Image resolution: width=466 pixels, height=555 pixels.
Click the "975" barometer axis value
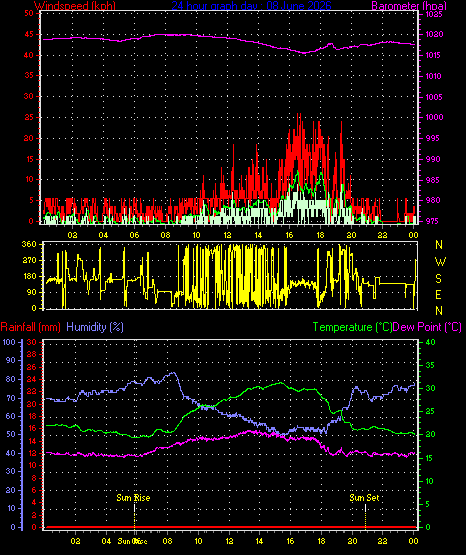pyautogui.click(x=432, y=221)
